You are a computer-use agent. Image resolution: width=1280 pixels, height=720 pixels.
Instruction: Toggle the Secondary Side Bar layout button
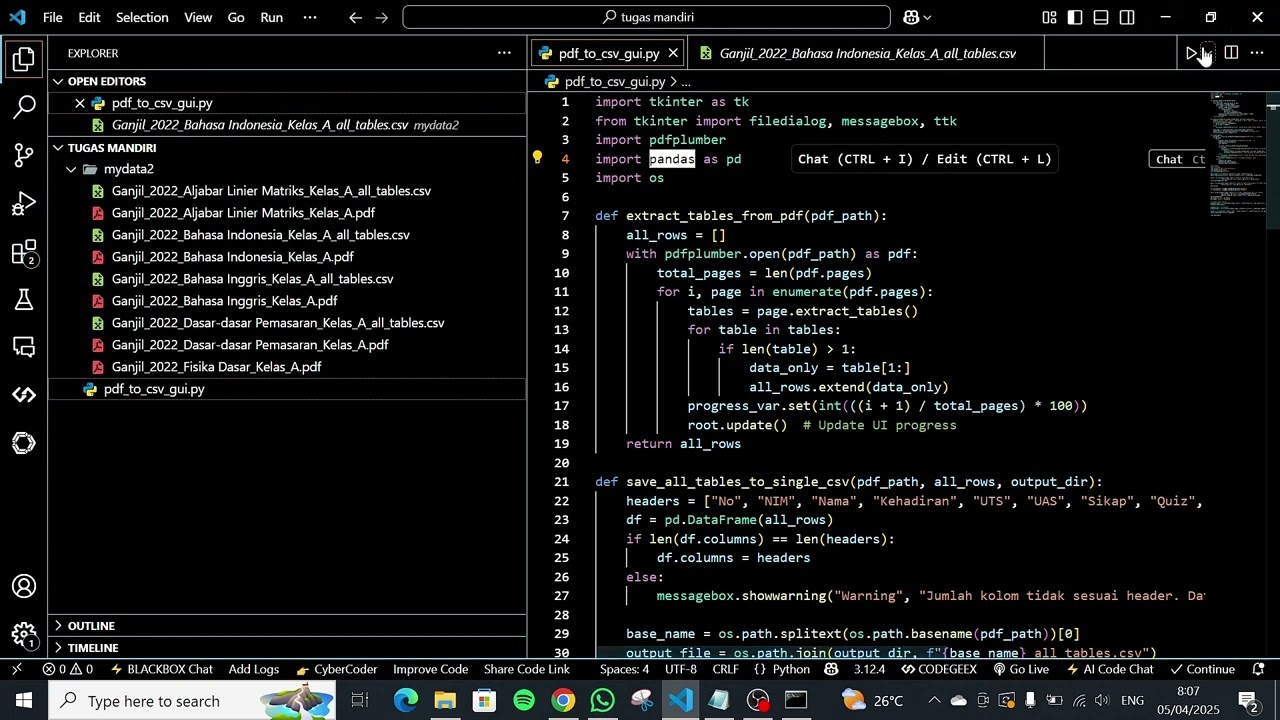(x=1127, y=17)
